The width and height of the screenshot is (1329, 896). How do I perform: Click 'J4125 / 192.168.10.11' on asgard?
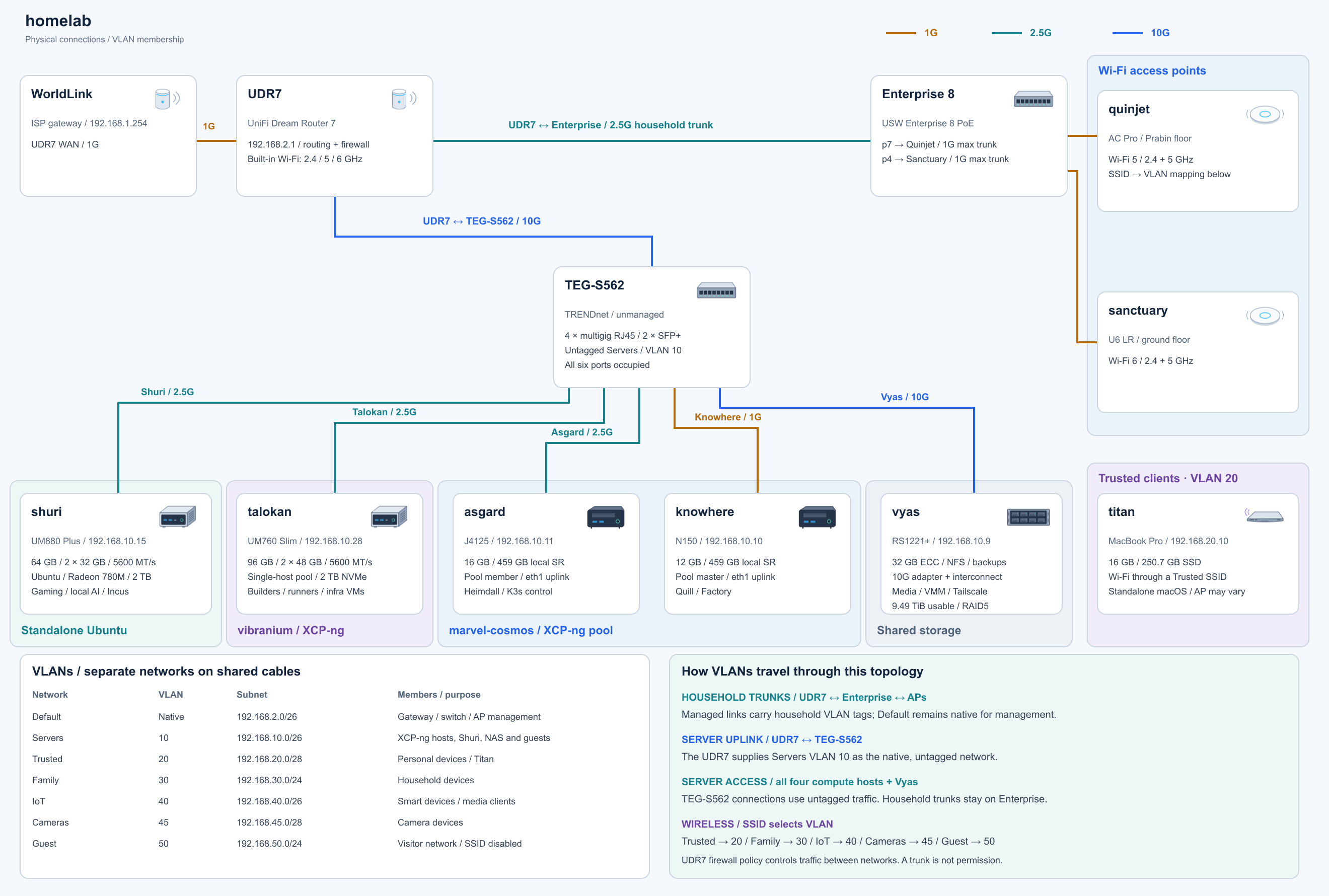tap(508, 541)
